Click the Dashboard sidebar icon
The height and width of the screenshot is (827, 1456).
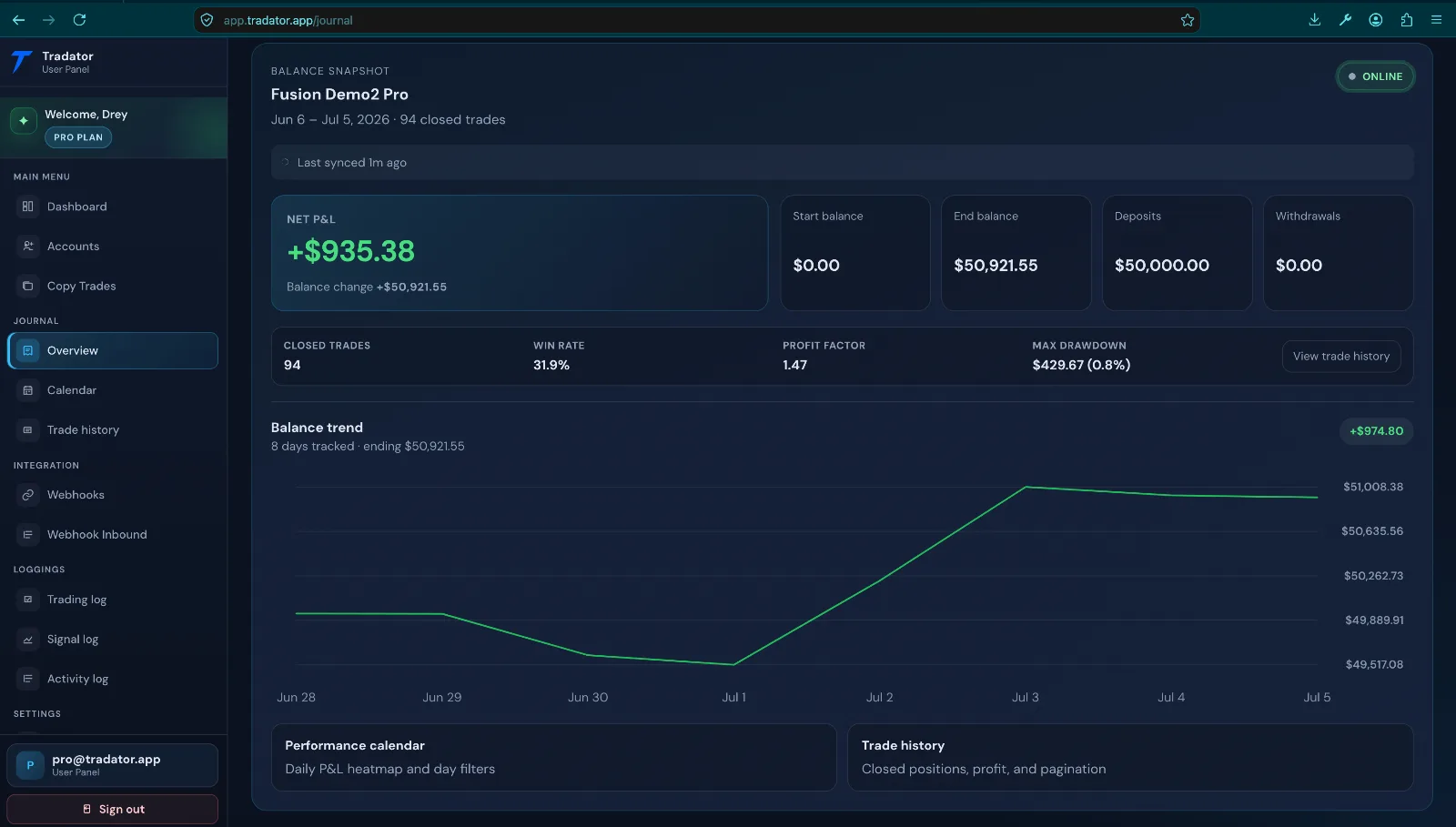click(28, 207)
